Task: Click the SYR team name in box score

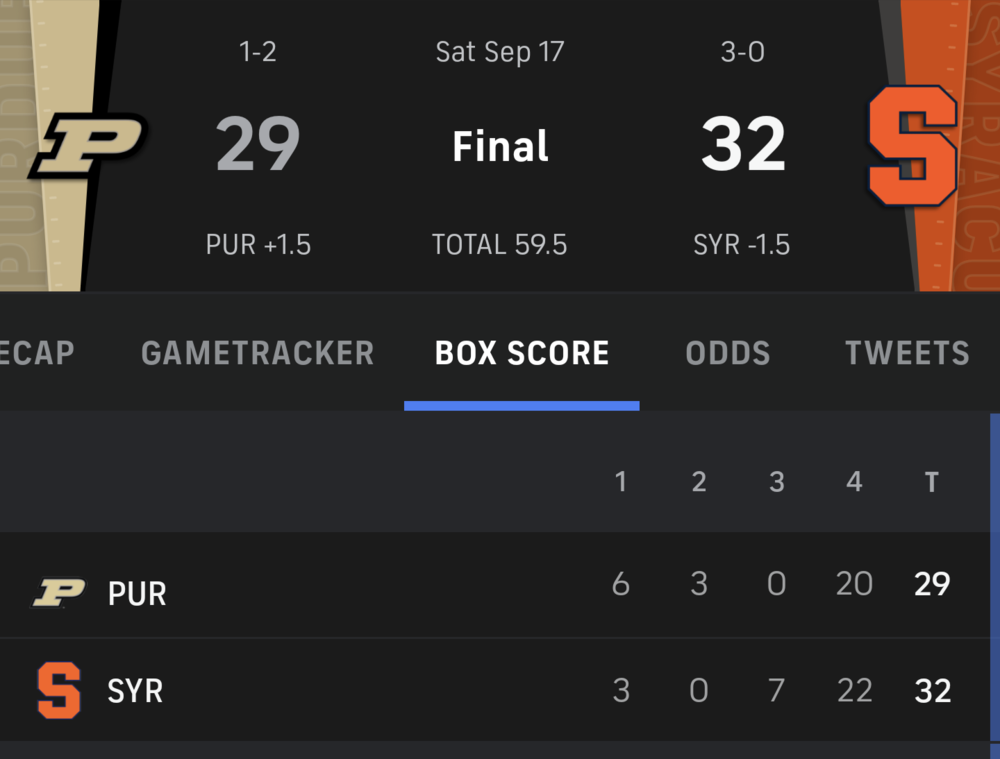Action: tap(135, 691)
